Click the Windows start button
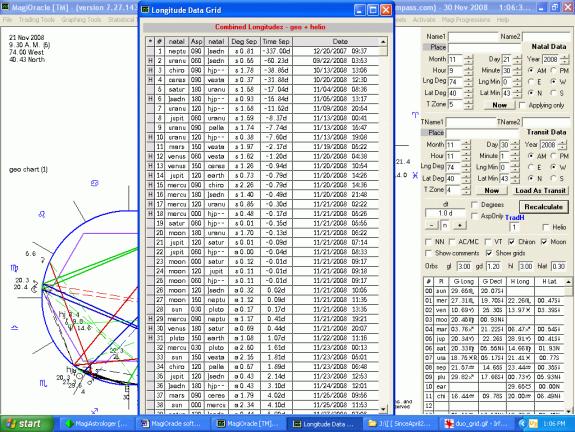Image resolution: width=575 pixels, height=432 pixels. (x=26, y=424)
